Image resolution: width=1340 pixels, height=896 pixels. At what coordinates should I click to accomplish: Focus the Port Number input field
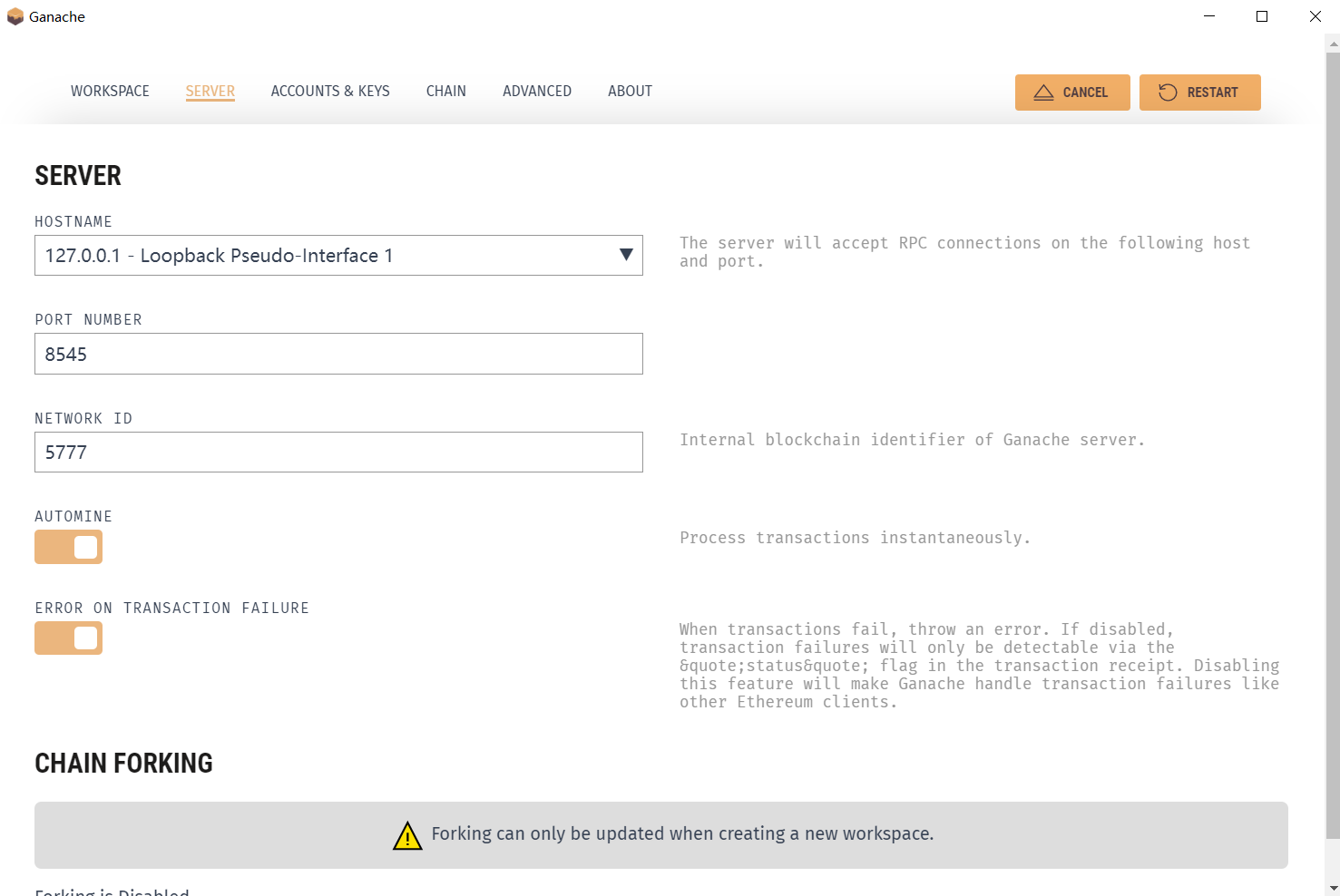338,354
